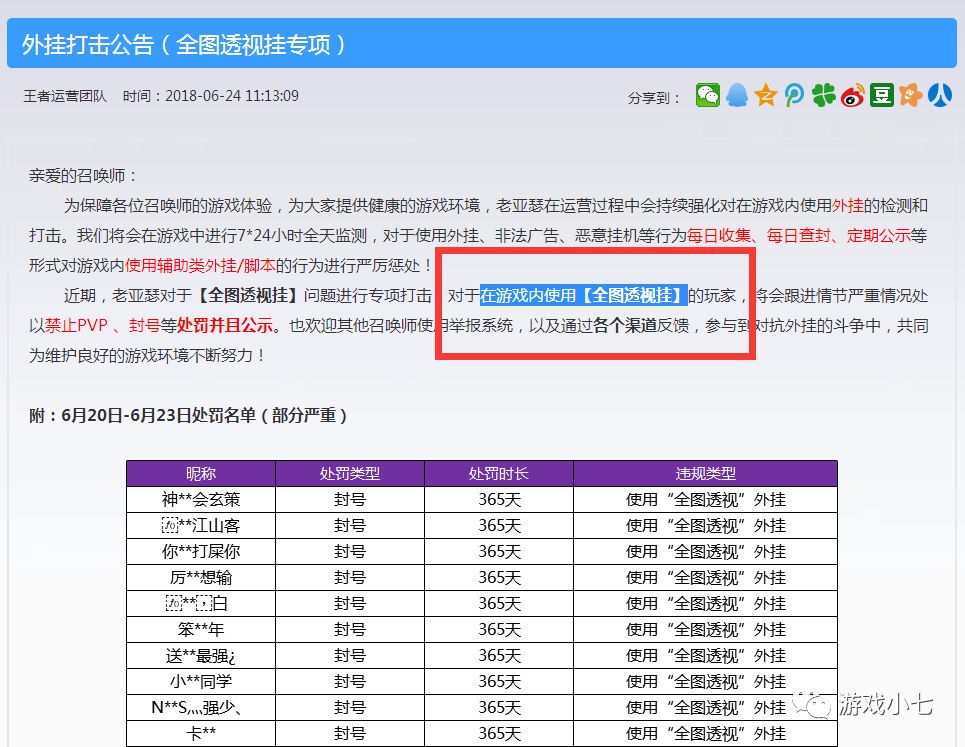Image resolution: width=965 pixels, height=747 pixels.
Task: Click the nickname cell 厉**想输
Action: tap(201, 577)
